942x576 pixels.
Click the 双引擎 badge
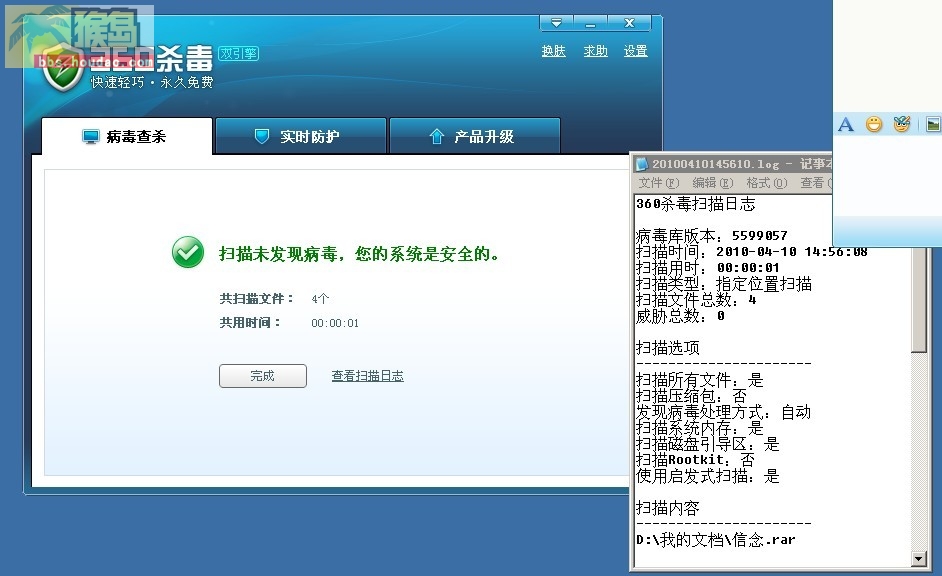click(x=238, y=53)
